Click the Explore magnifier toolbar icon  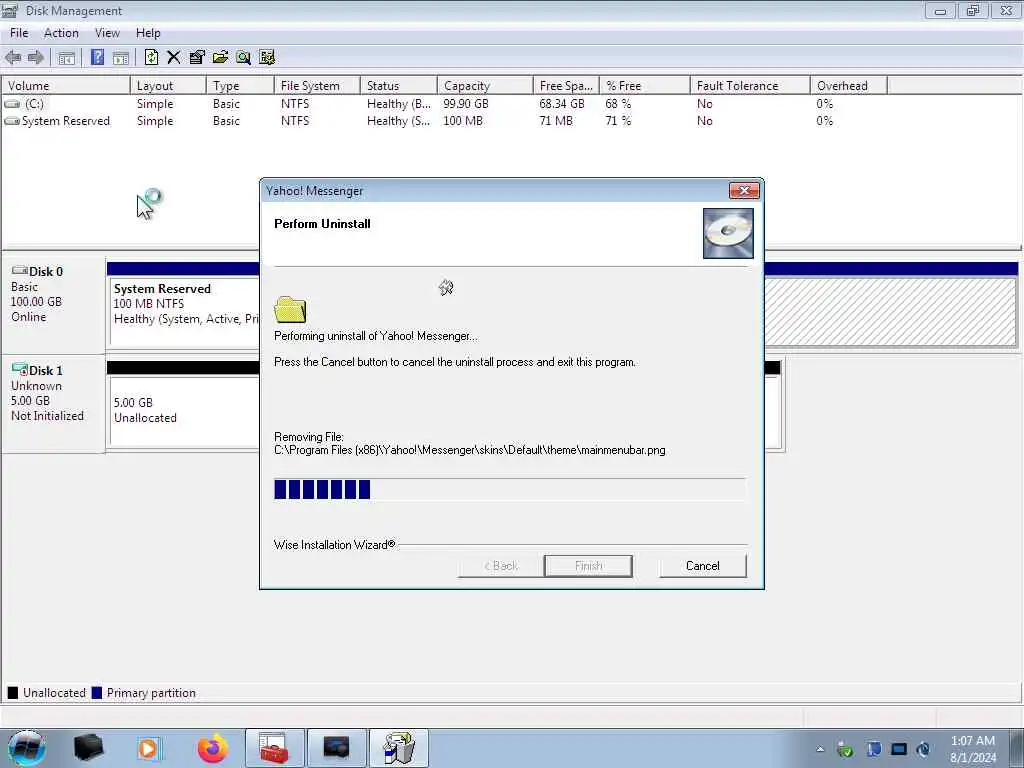244,57
